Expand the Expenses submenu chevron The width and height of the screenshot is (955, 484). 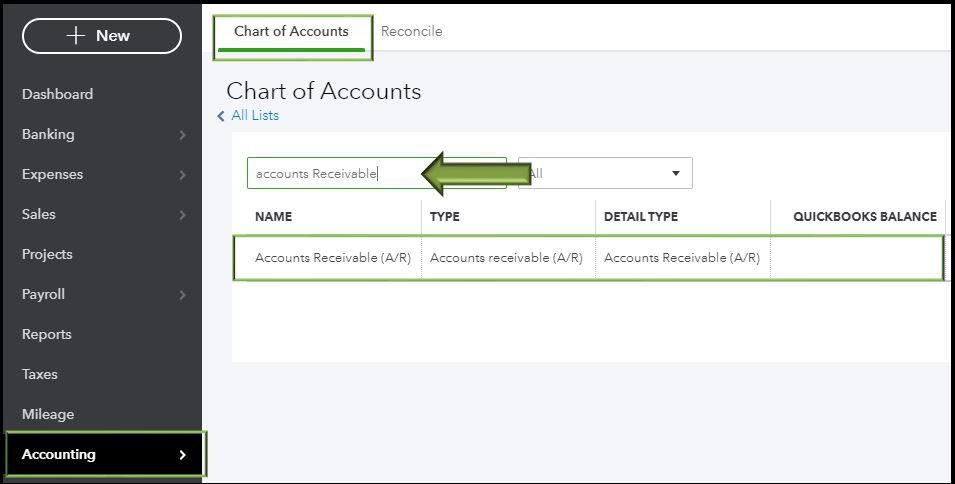pyautogui.click(x=182, y=174)
